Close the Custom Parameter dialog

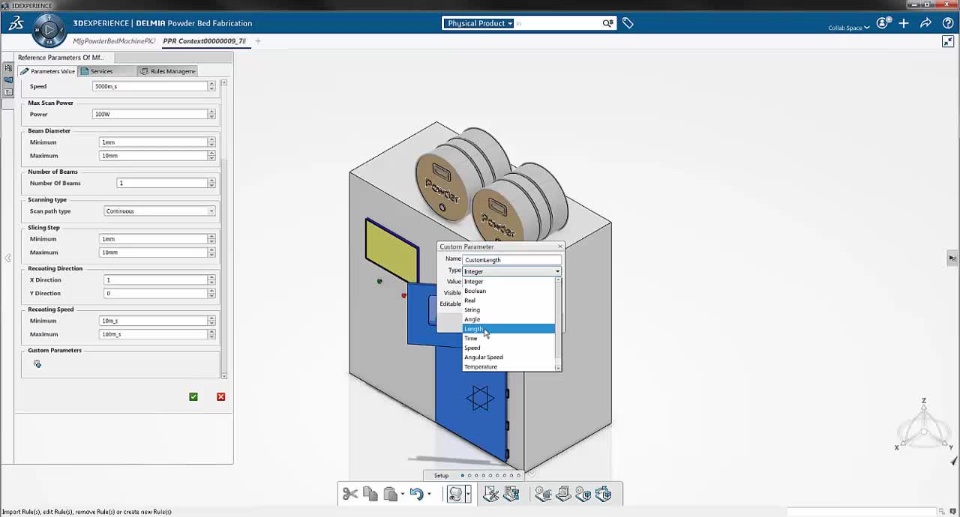tap(560, 246)
